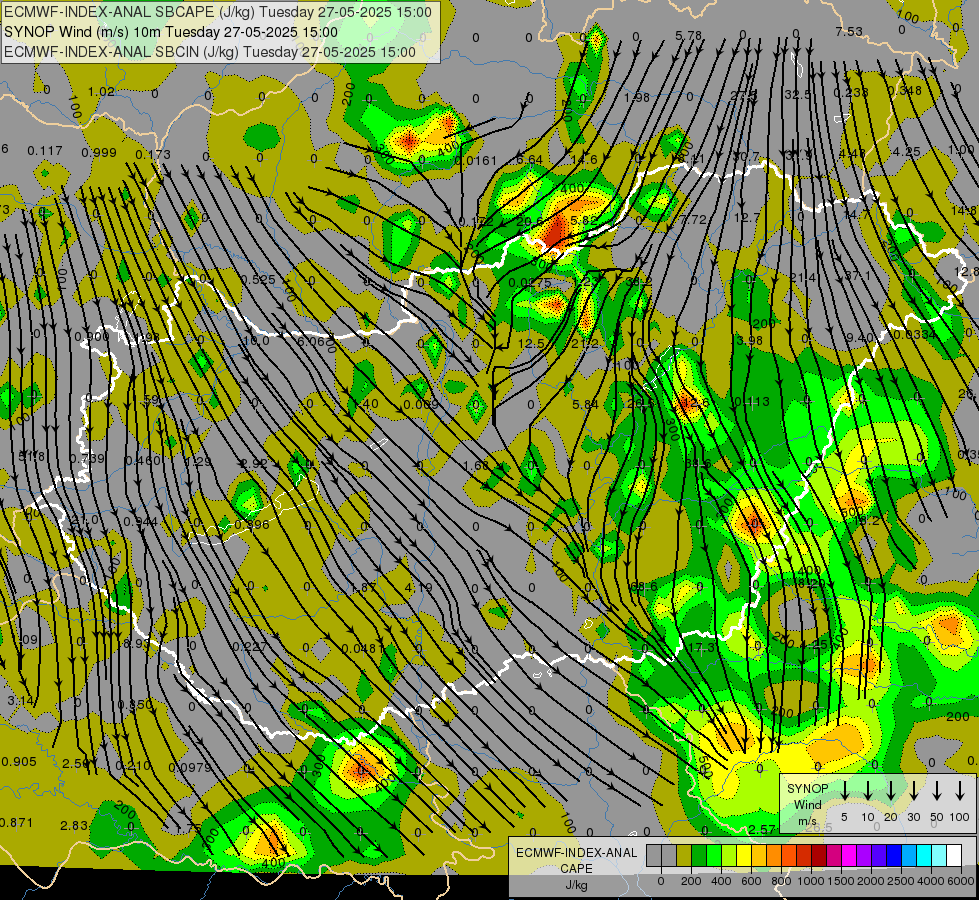Pick the dark green CAPE legend swatch
The height and width of the screenshot is (900, 979).
click(x=699, y=855)
